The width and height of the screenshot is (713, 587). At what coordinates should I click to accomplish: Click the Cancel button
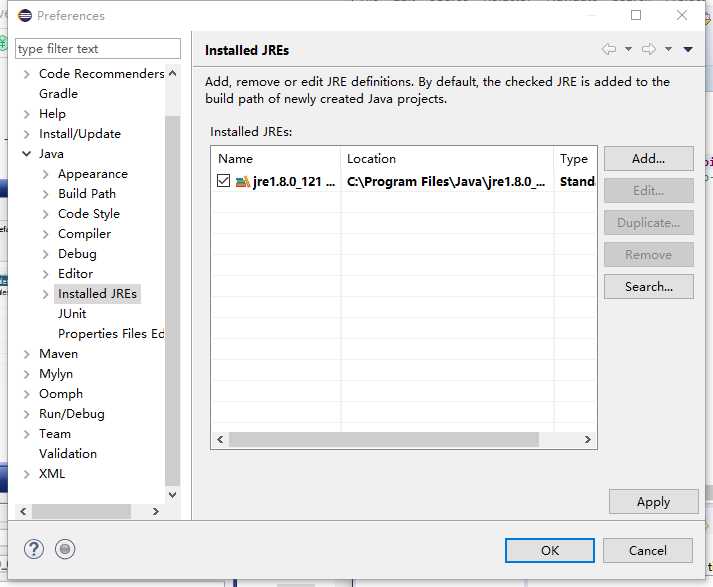tap(648, 551)
